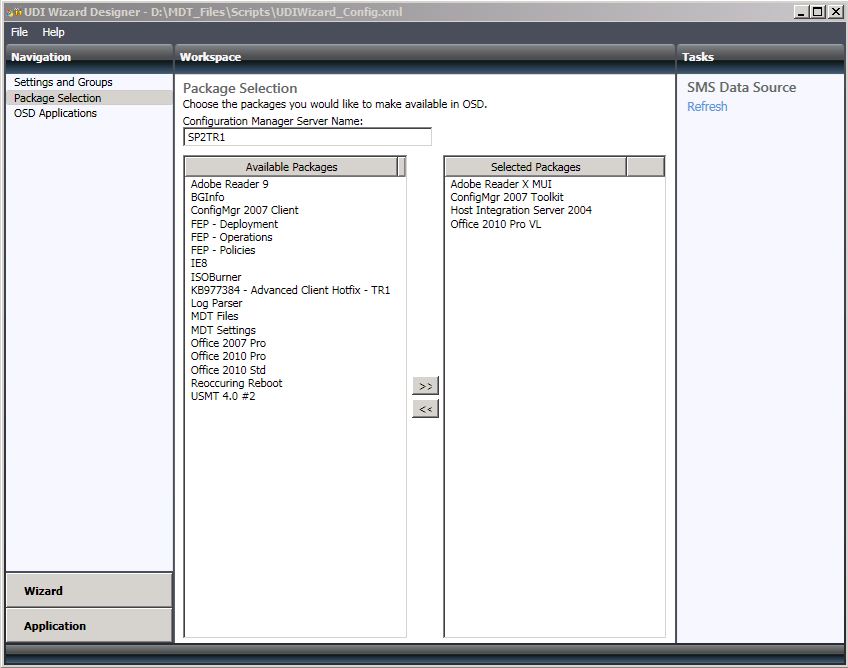Image resolution: width=848 pixels, height=668 pixels.
Task: Select ISOBurner package
Action: (x=216, y=277)
